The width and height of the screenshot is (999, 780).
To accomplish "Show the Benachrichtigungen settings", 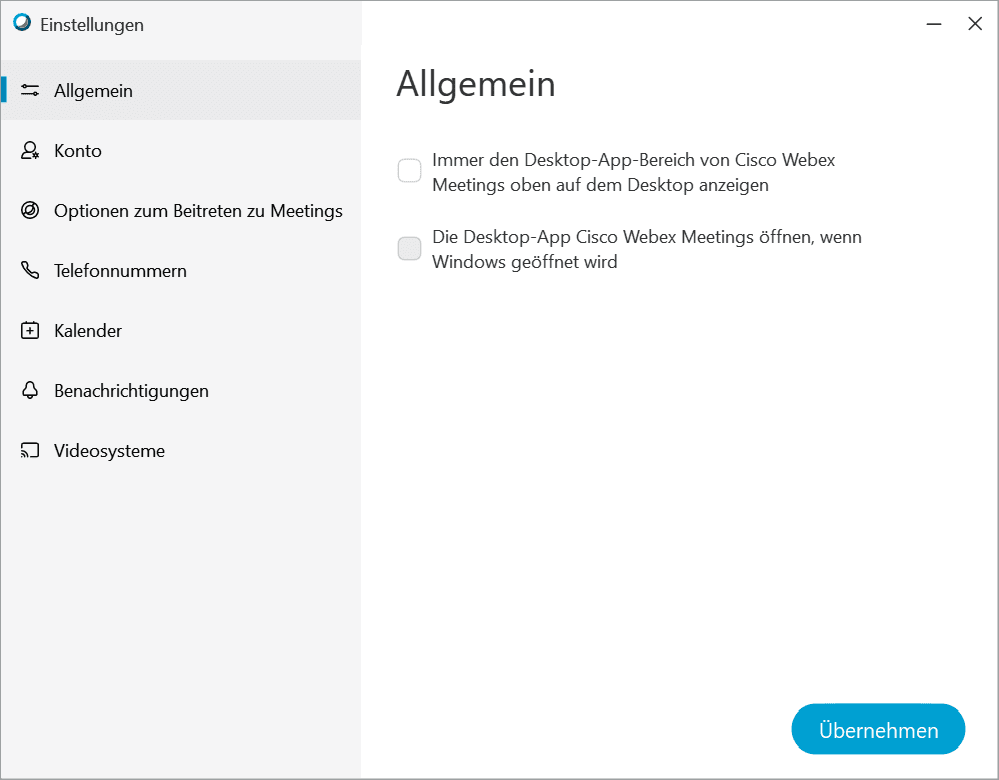I will coord(181,390).
